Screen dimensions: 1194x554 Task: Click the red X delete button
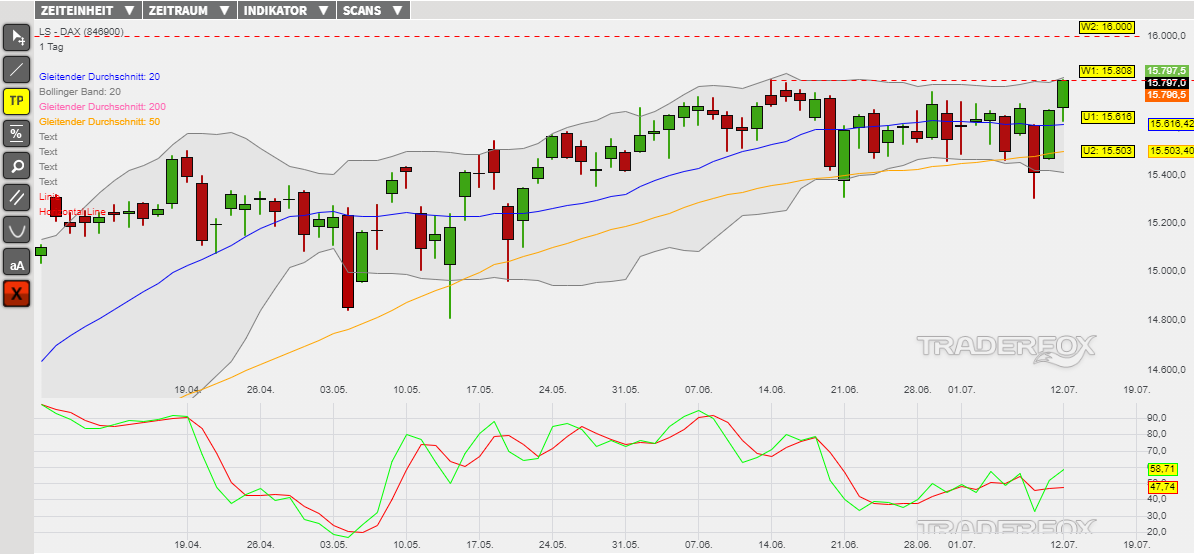coord(17,293)
